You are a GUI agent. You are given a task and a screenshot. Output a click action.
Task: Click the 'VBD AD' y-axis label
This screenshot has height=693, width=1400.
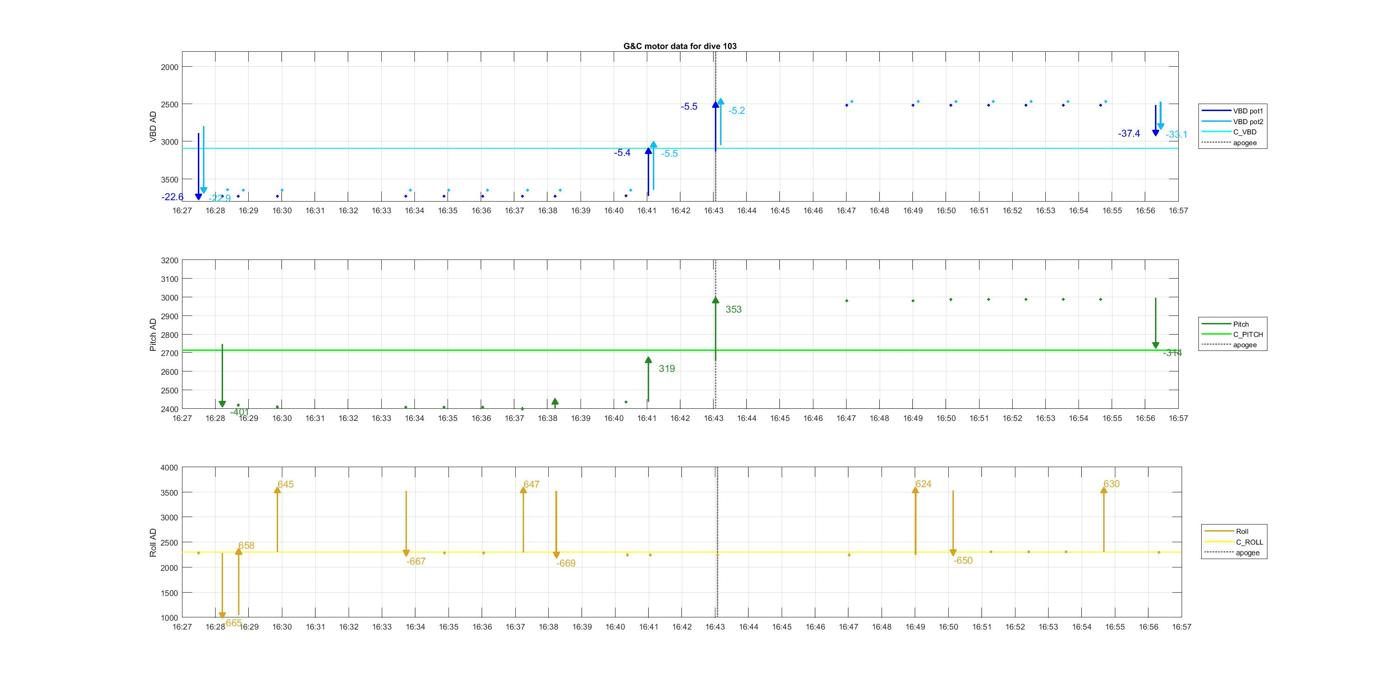pos(153,128)
